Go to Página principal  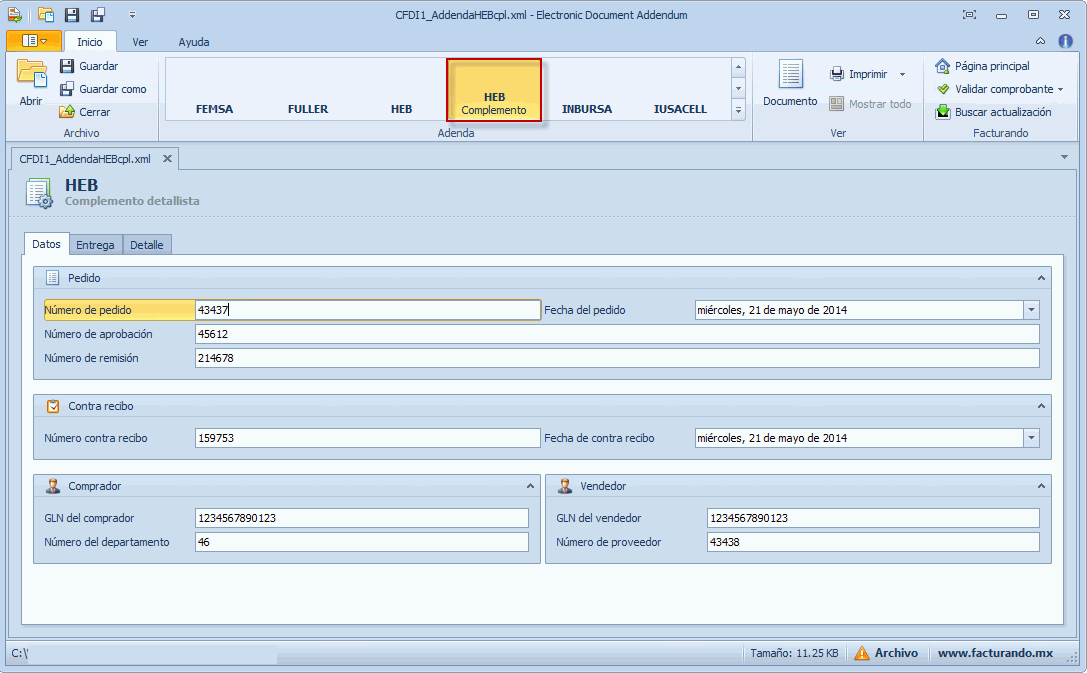982,66
